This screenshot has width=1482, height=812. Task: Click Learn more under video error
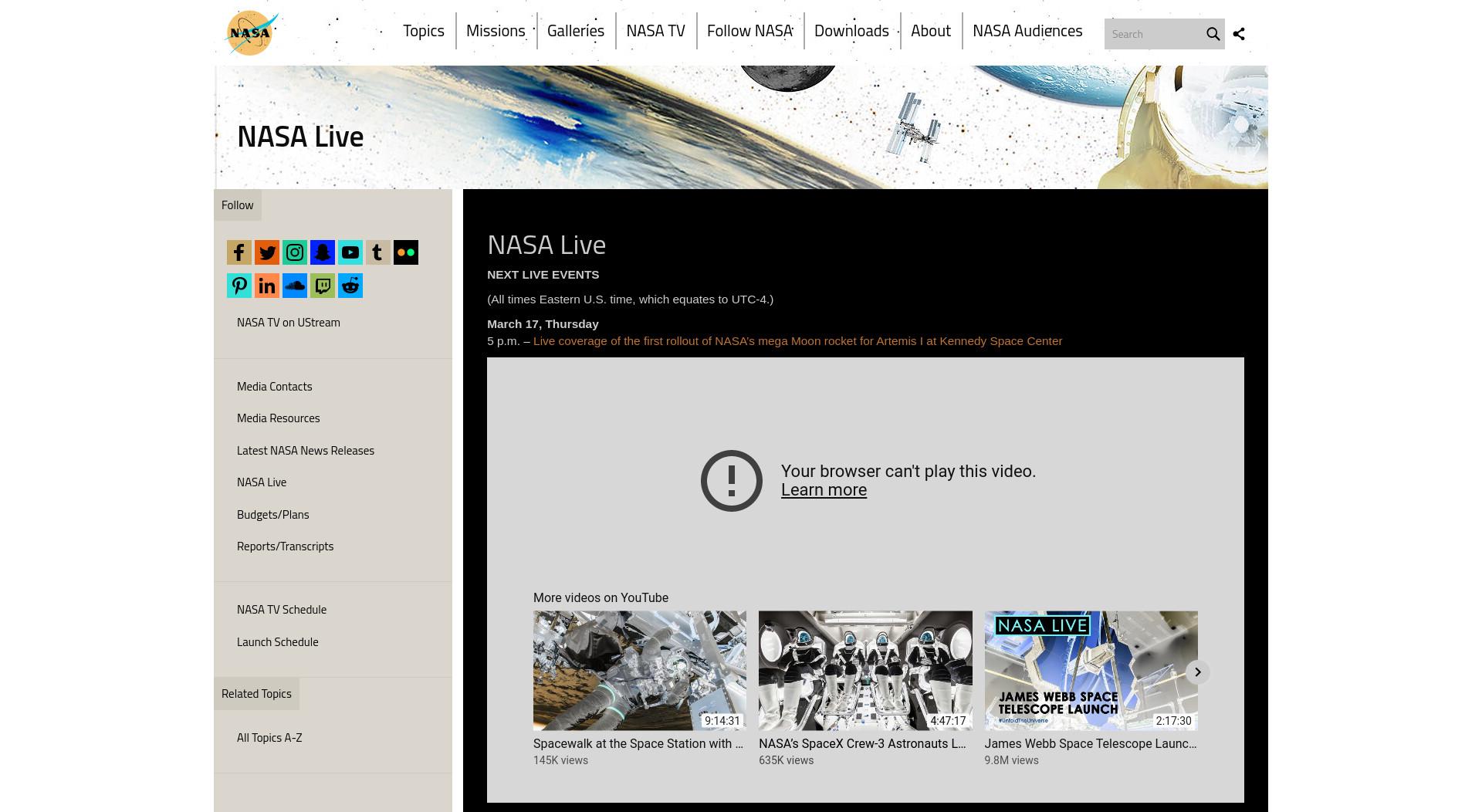click(x=824, y=490)
